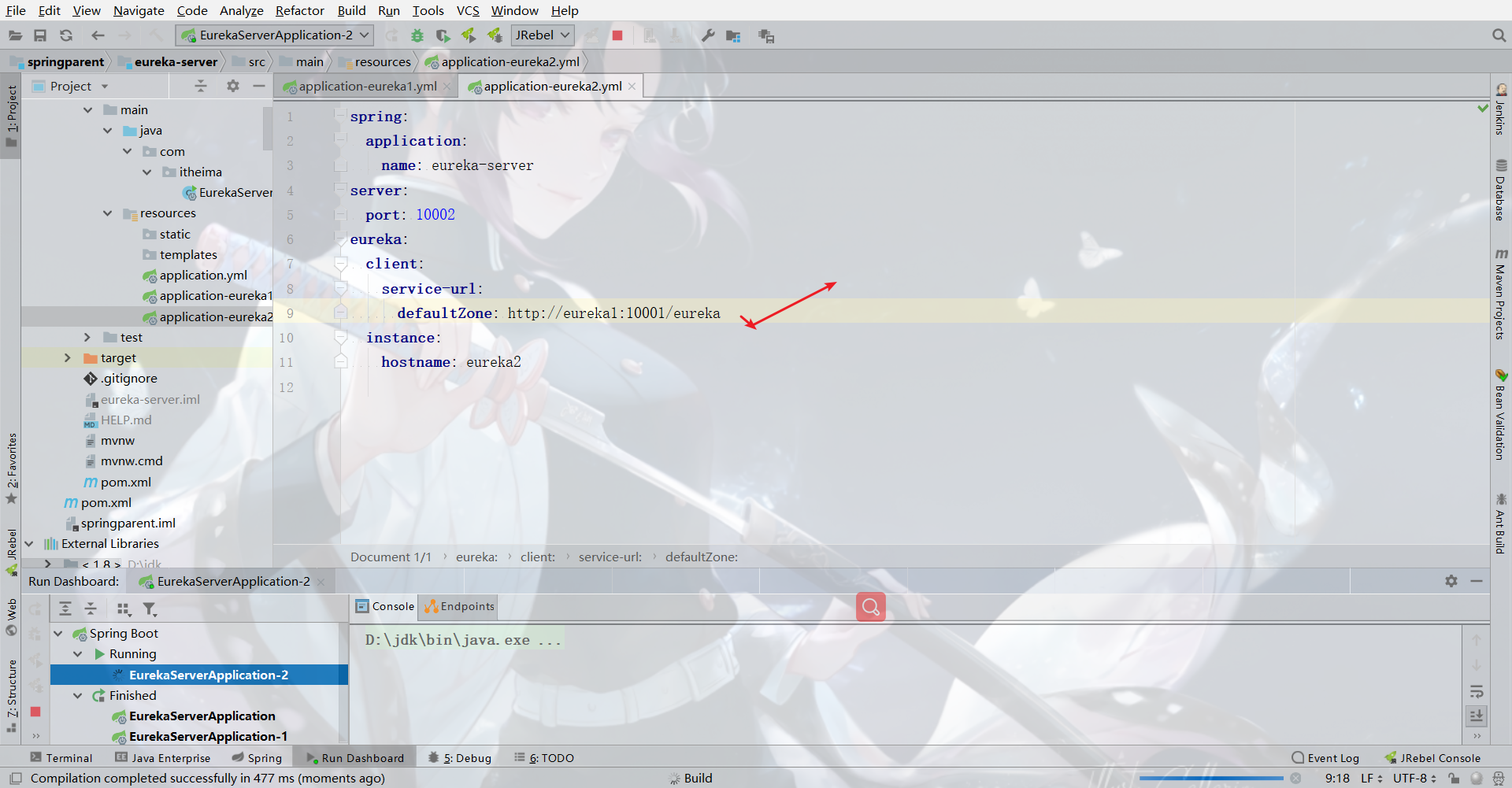
Task: Save all files with the floppy icon
Action: coord(40,35)
